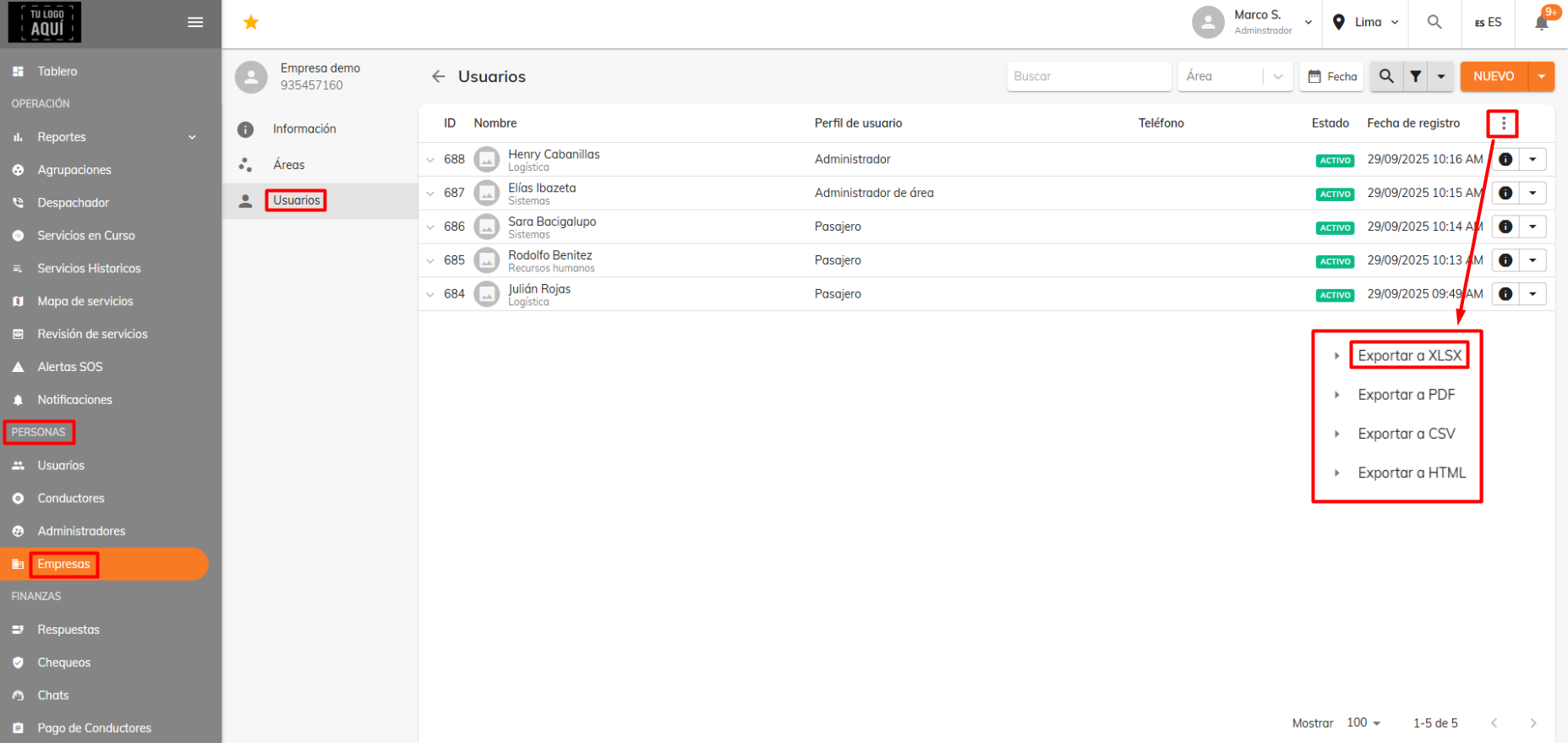Click the top bar search magnifier
1568x743 pixels.
[1434, 22]
